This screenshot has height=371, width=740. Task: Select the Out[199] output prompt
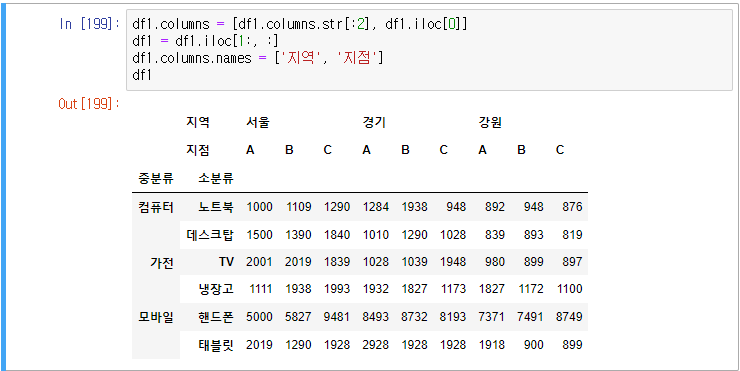pyautogui.click(x=89, y=104)
